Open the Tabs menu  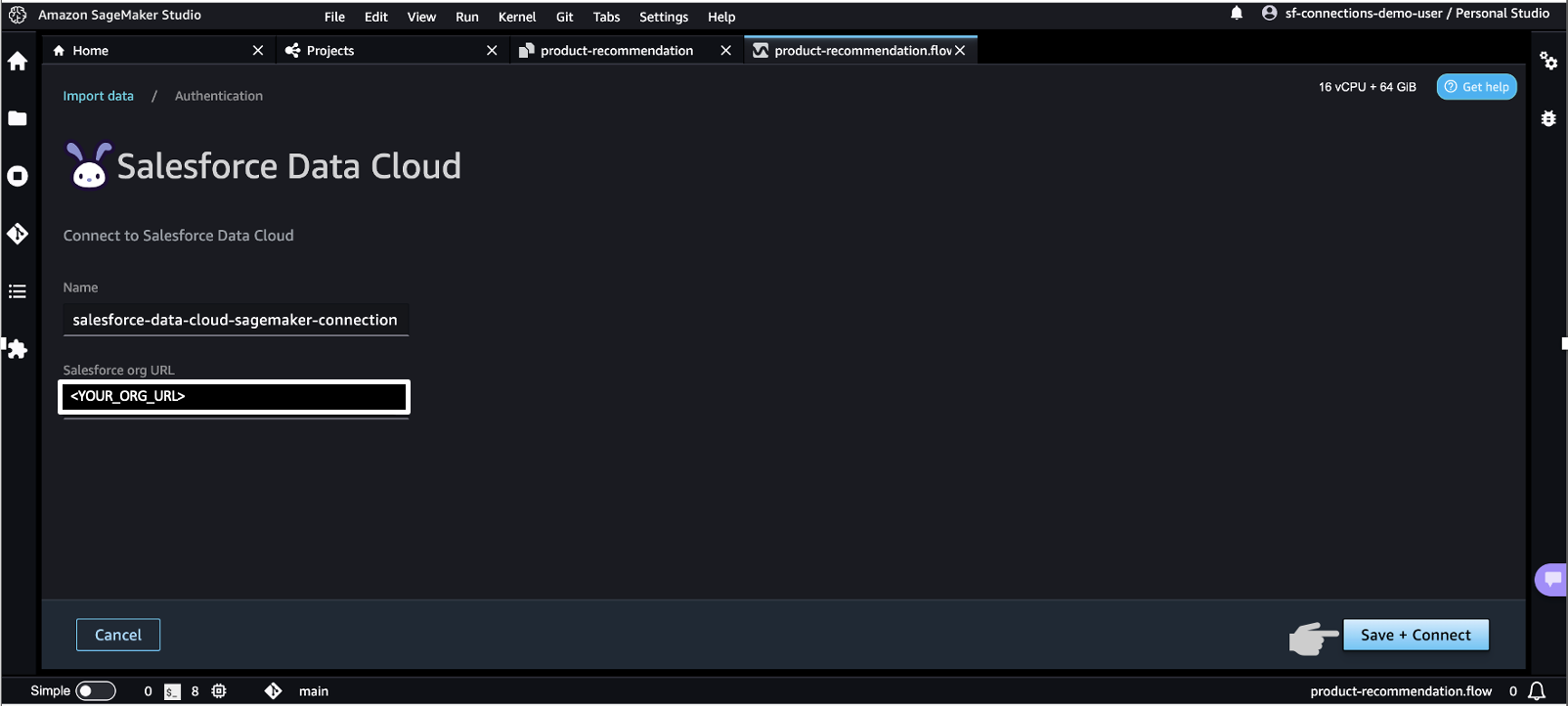[606, 17]
